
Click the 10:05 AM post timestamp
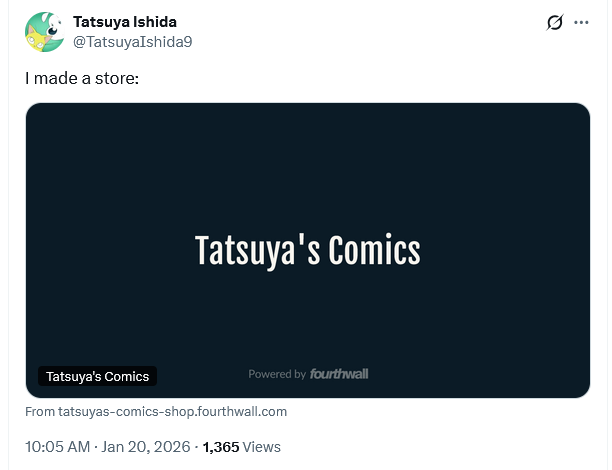[x=57, y=447]
